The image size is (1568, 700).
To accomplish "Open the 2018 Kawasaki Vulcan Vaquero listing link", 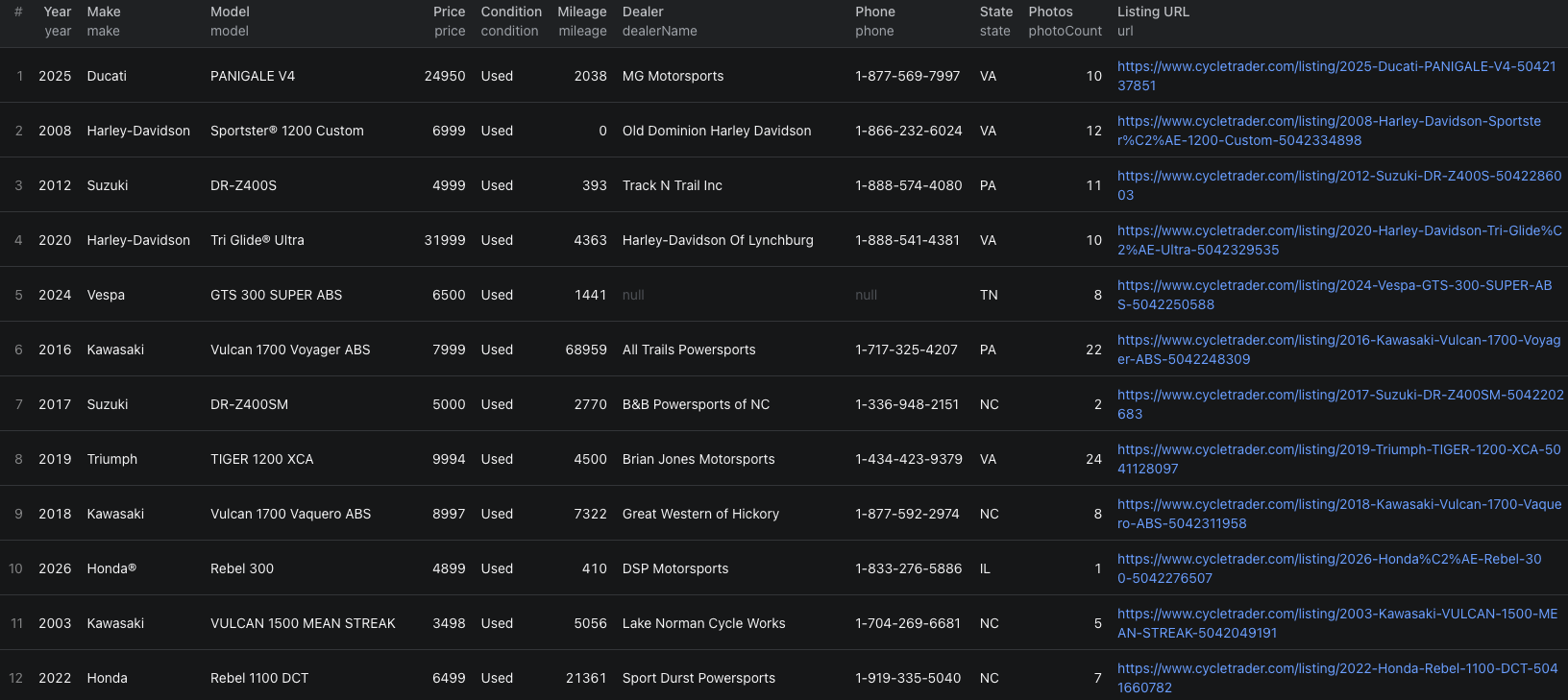I will click(1339, 514).
